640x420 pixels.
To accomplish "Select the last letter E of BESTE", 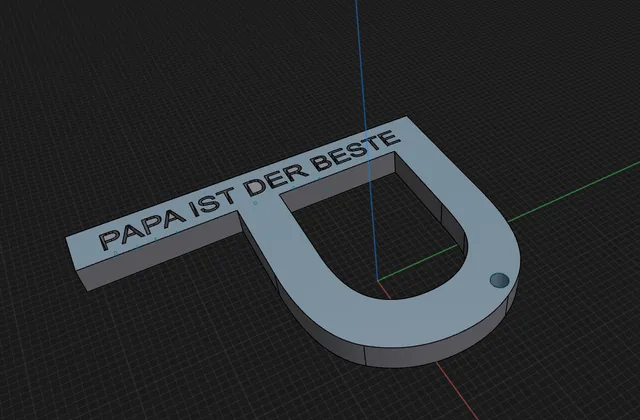I will coord(390,138).
